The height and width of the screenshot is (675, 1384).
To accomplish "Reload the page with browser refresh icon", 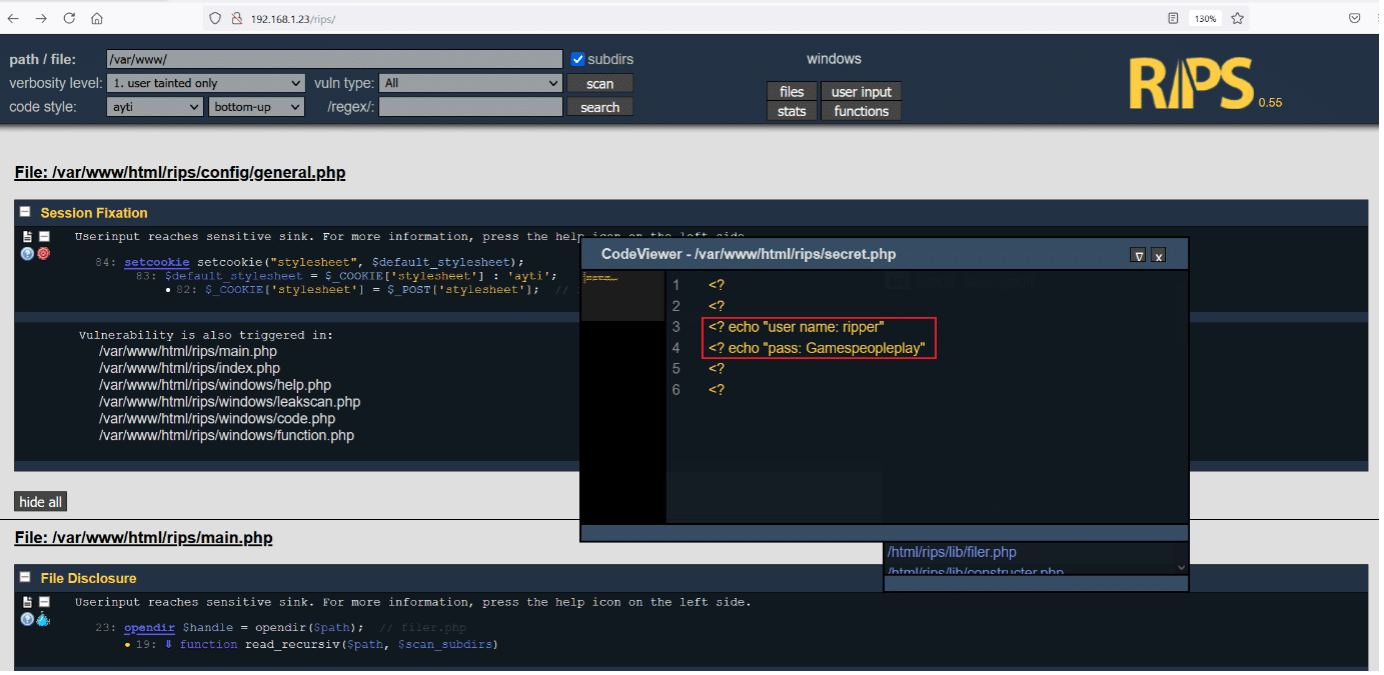I will [x=69, y=18].
